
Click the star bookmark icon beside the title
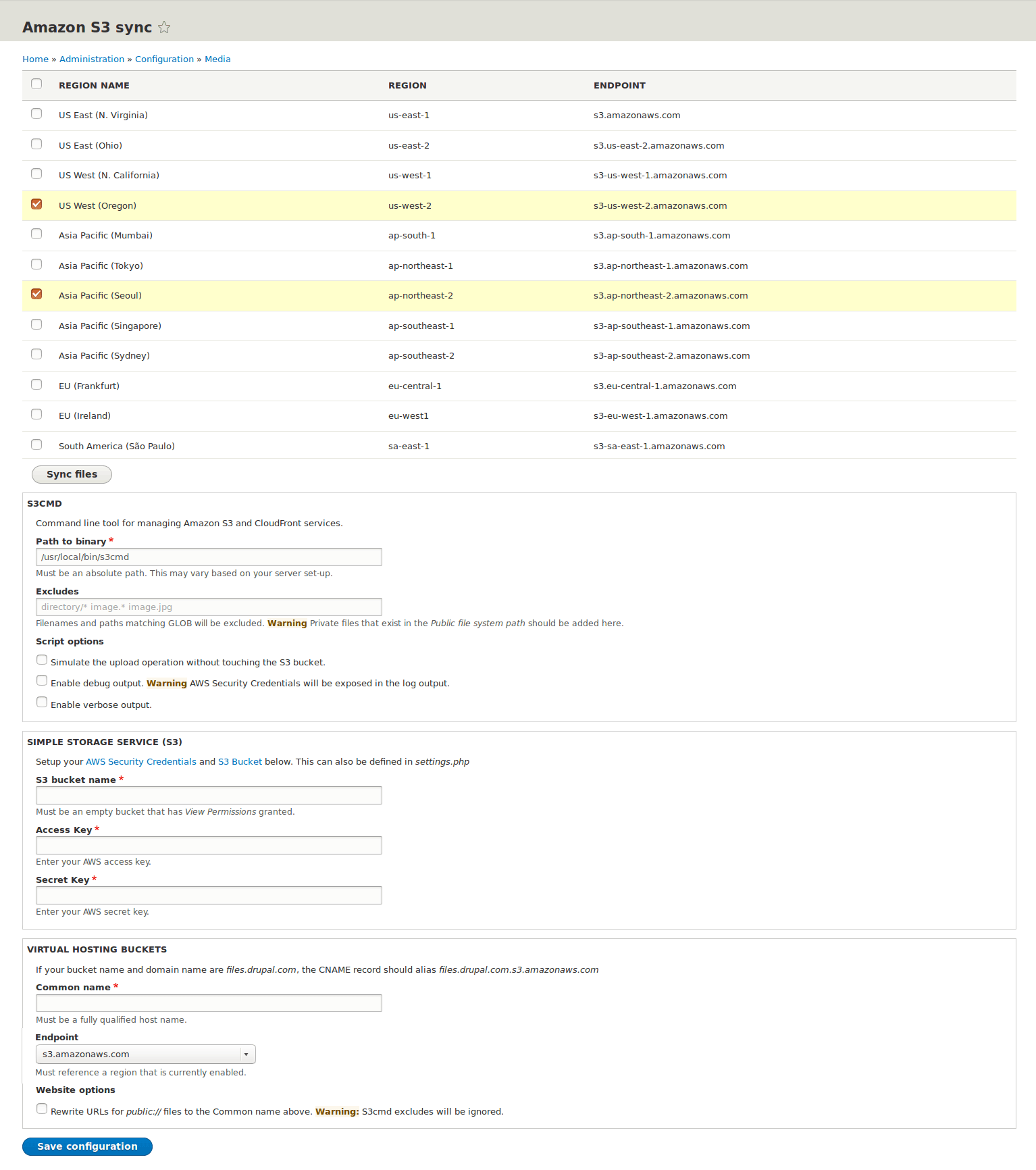coord(164,27)
